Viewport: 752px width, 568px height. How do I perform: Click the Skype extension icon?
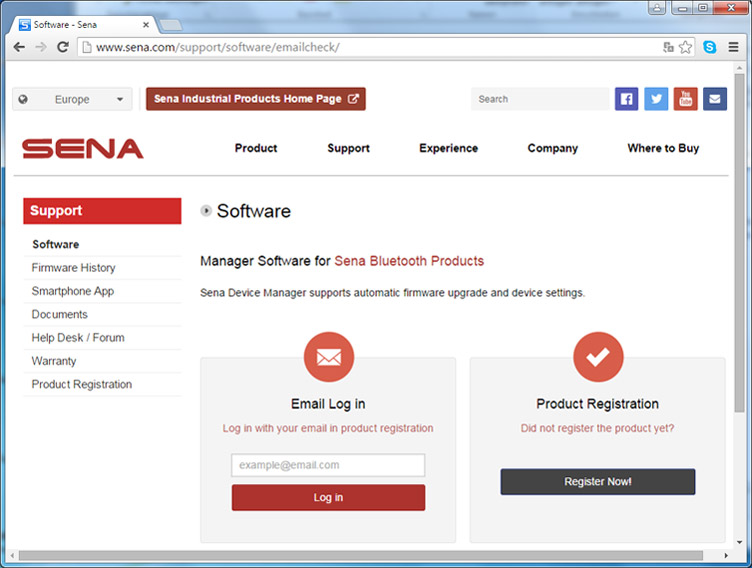(x=710, y=47)
